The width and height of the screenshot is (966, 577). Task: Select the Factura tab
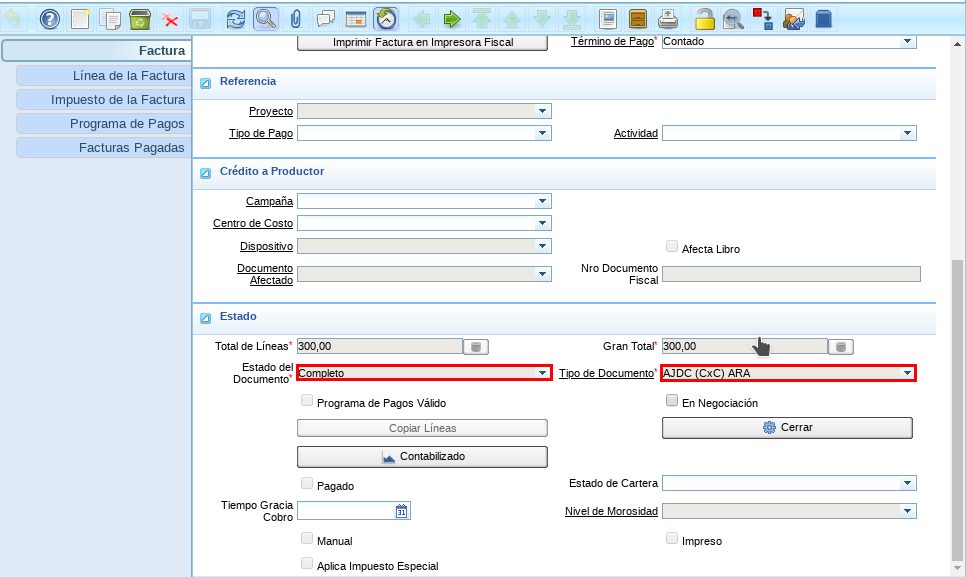[x=97, y=50]
